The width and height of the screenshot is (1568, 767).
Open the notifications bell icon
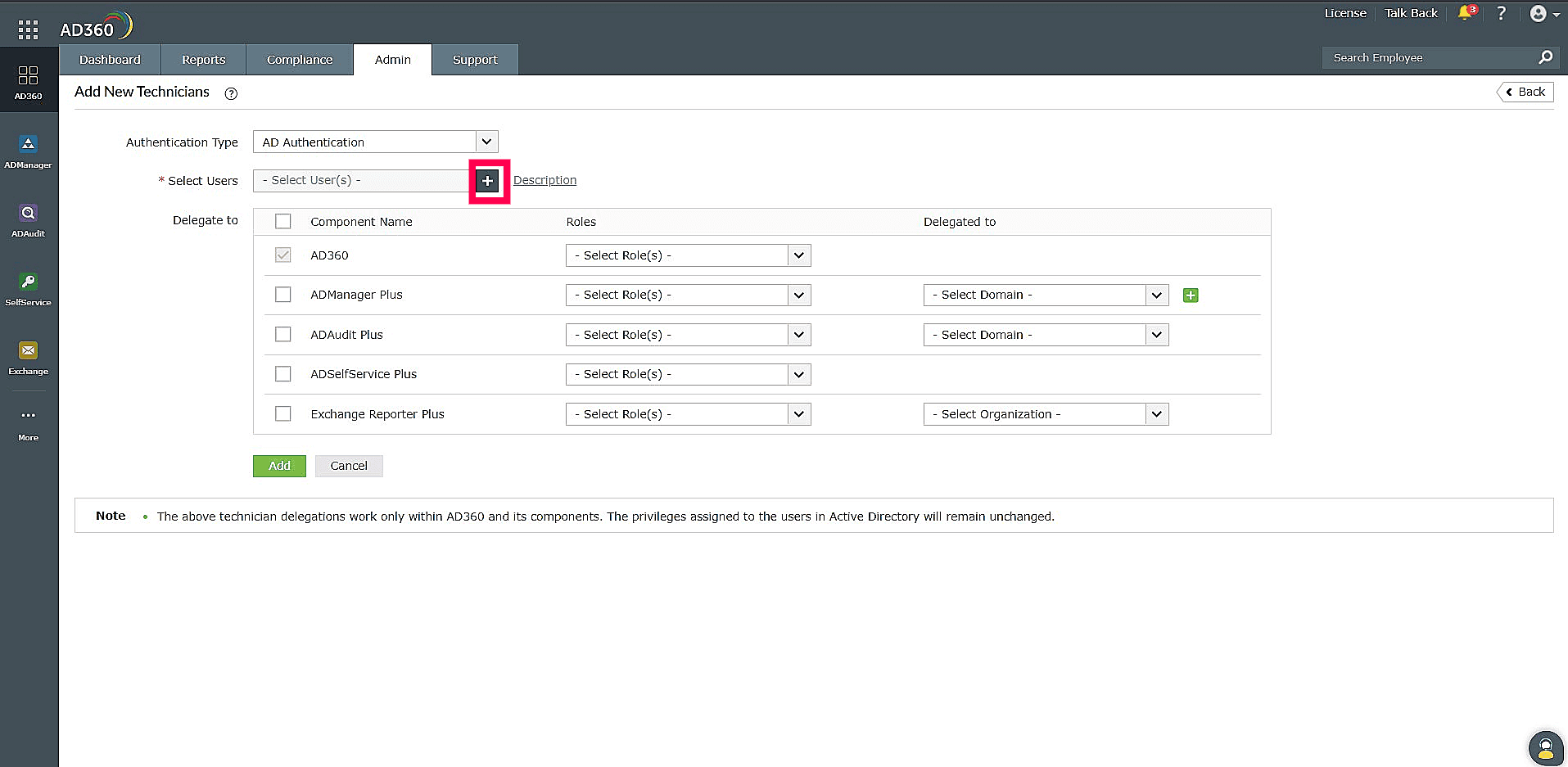(1465, 14)
